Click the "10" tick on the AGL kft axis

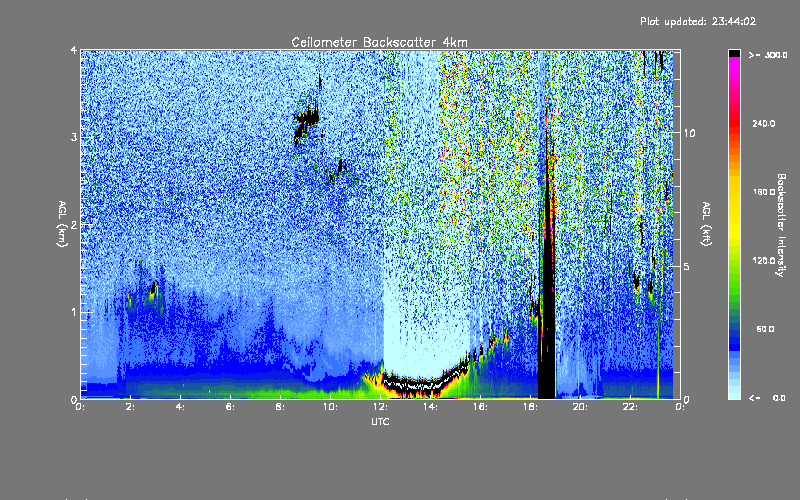(x=689, y=133)
